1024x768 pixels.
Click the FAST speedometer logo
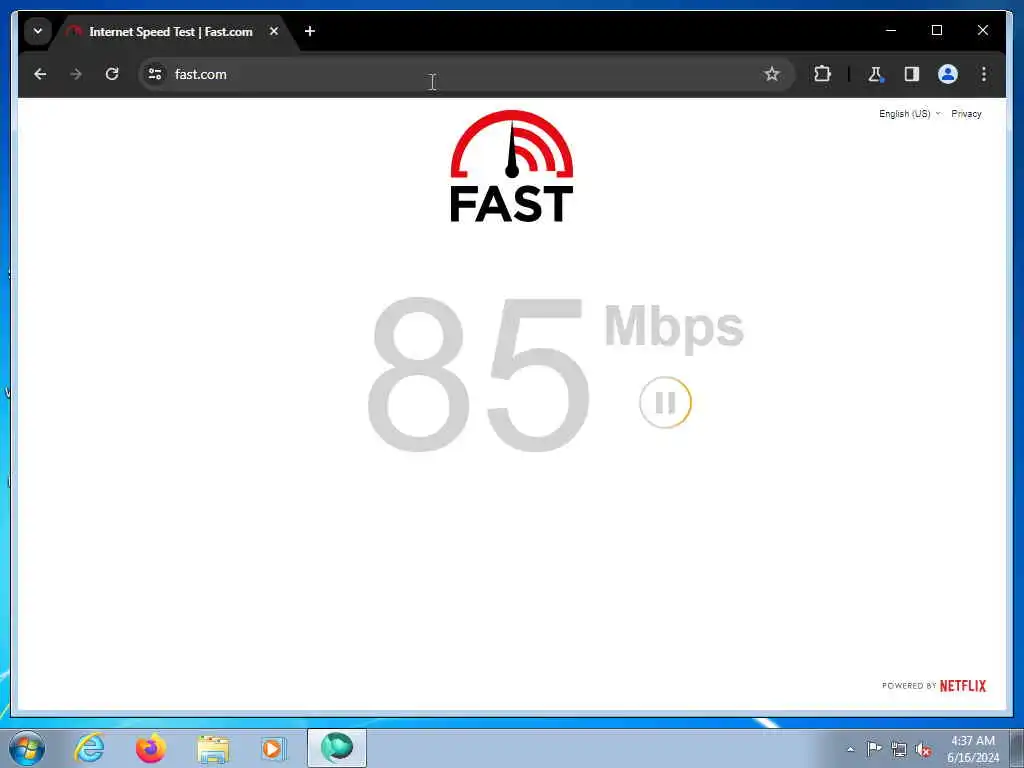pyautogui.click(x=511, y=166)
